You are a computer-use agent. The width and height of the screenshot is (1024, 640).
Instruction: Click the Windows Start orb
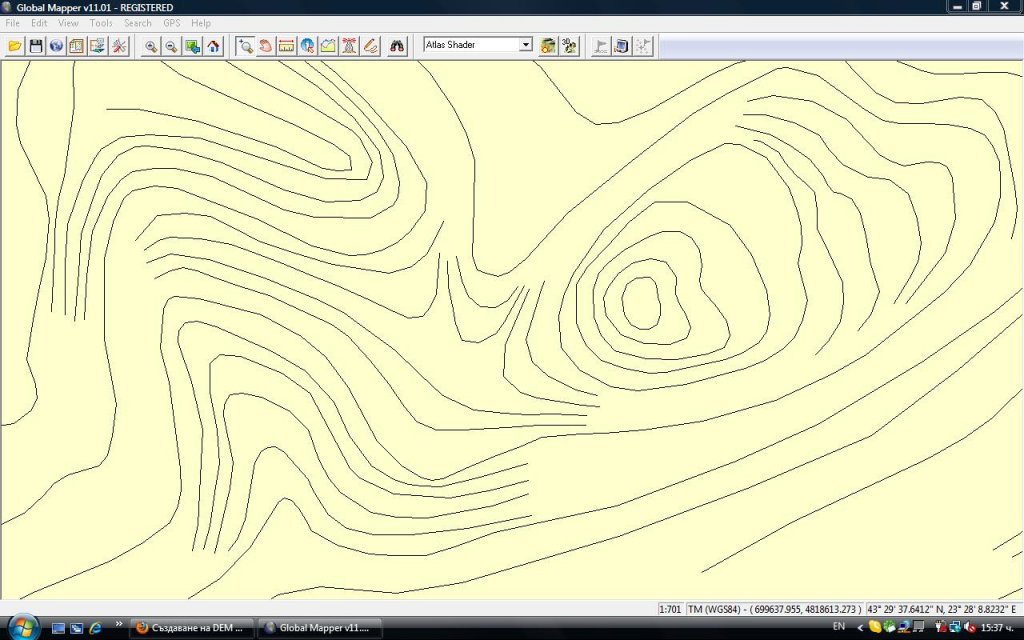point(21,627)
